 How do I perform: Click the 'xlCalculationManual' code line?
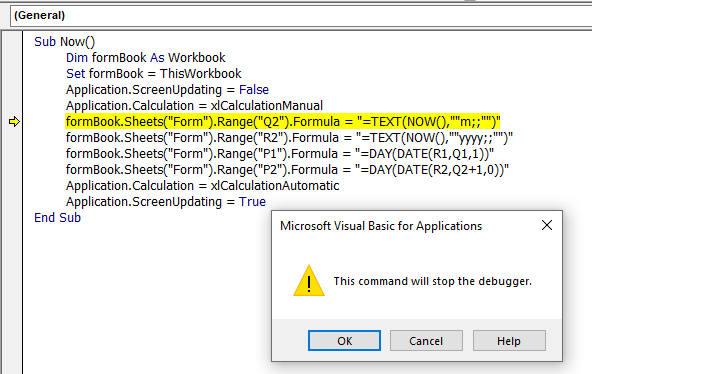click(x=194, y=106)
